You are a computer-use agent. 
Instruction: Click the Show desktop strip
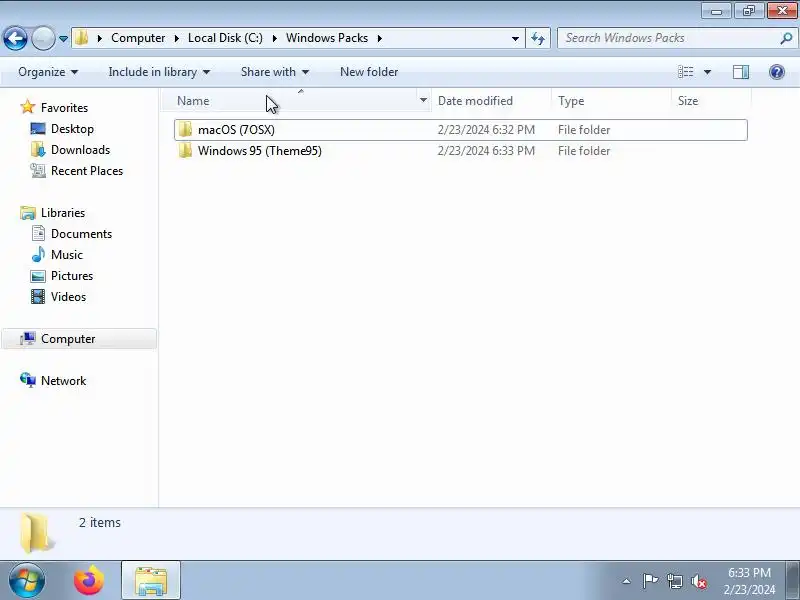coord(793,580)
